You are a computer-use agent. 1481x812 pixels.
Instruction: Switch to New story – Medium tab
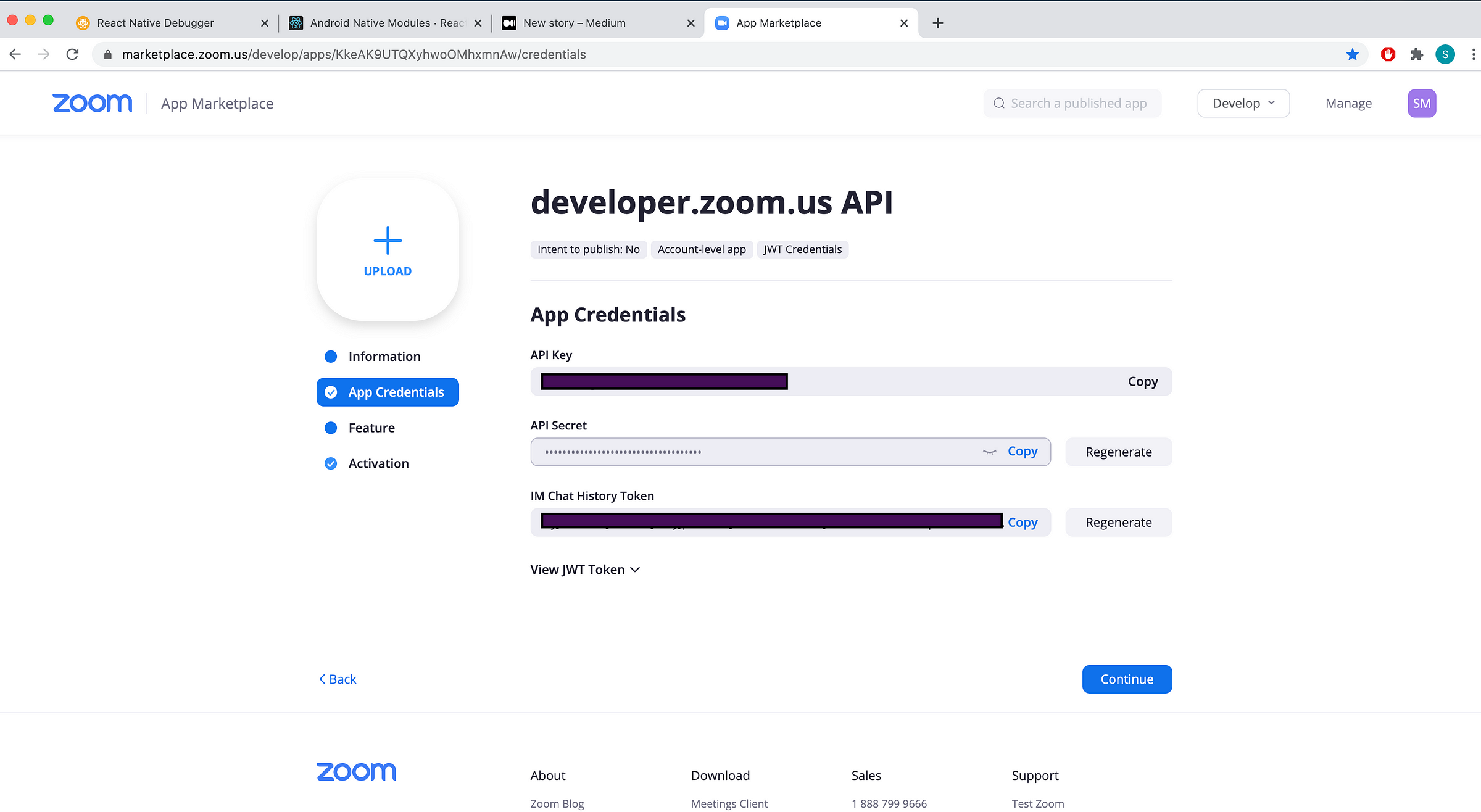574,23
